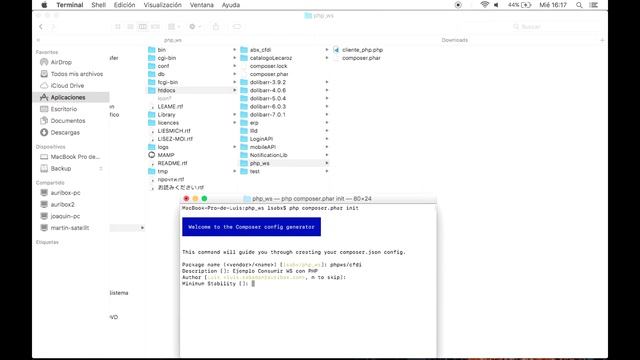Switch Finder to icon view
This screenshot has height=360, width=640.
118,27
